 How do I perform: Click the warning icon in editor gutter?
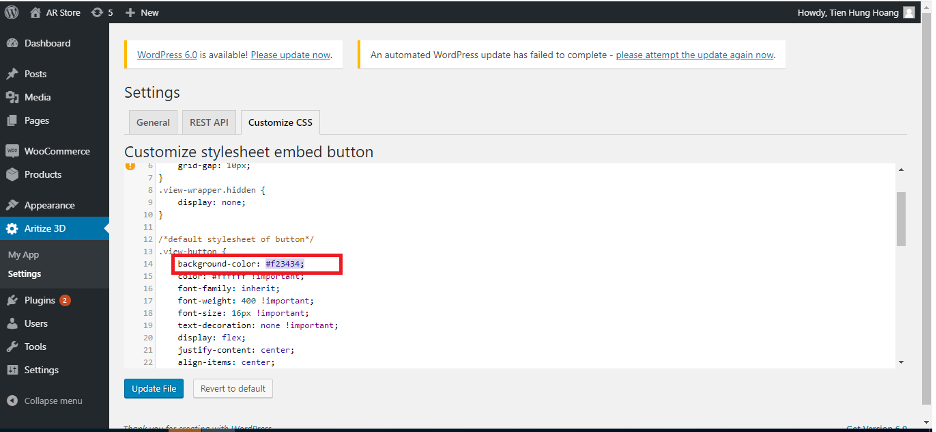[130, 166]
